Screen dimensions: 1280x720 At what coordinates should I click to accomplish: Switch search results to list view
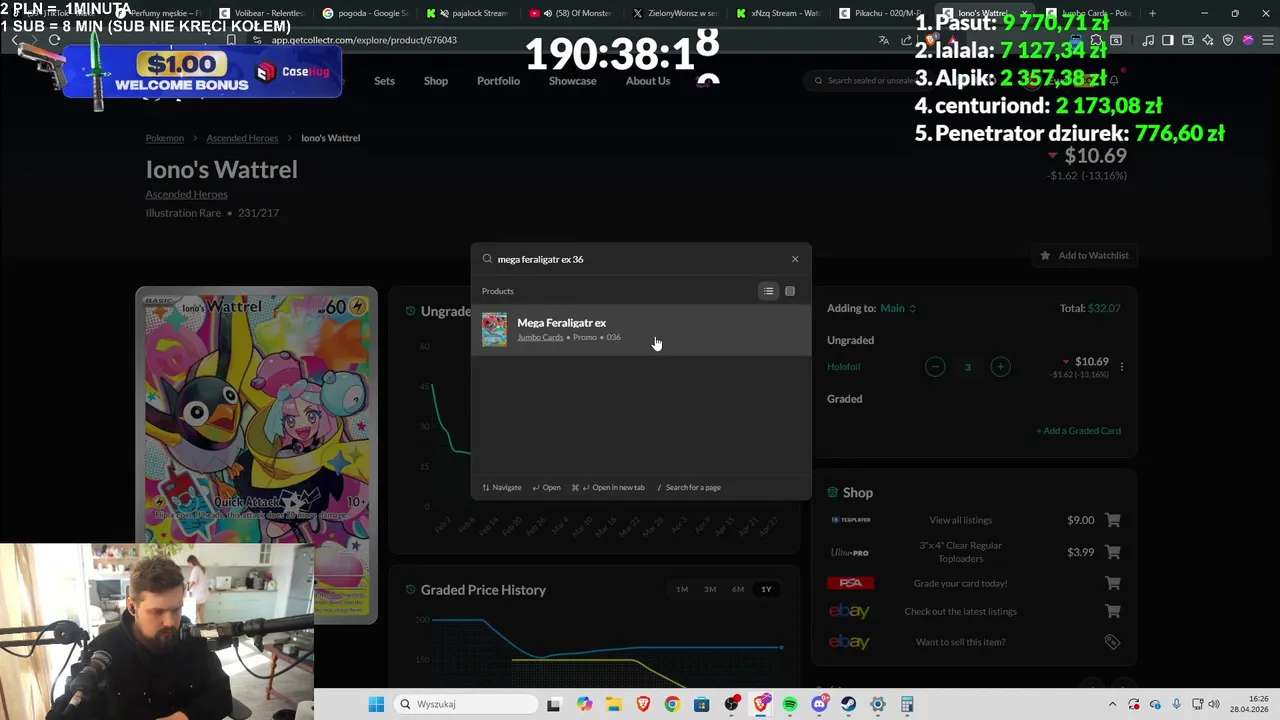click(x=768, y=291)
